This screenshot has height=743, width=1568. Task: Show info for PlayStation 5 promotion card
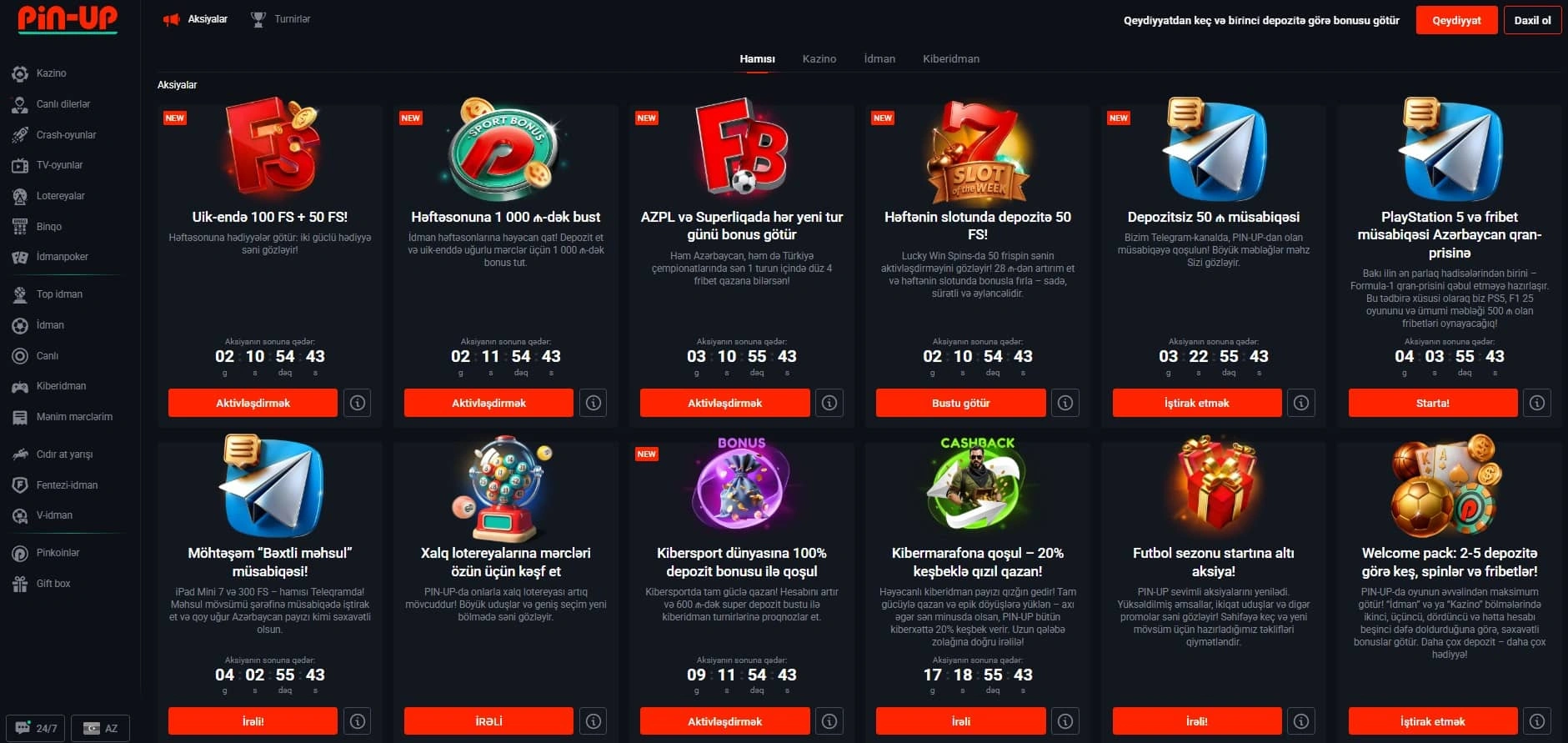click(1537, 403)
